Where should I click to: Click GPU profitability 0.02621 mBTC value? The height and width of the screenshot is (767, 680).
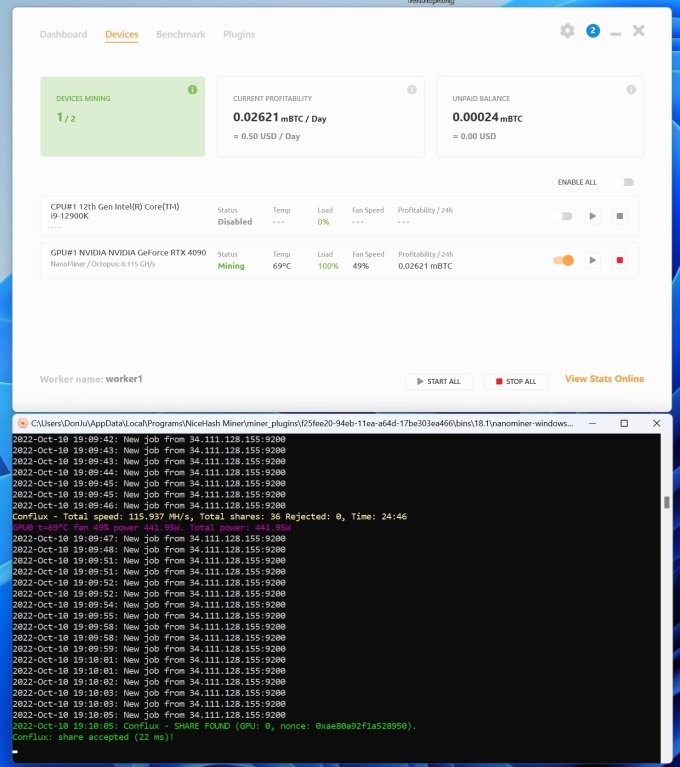[x=425, y=266]
